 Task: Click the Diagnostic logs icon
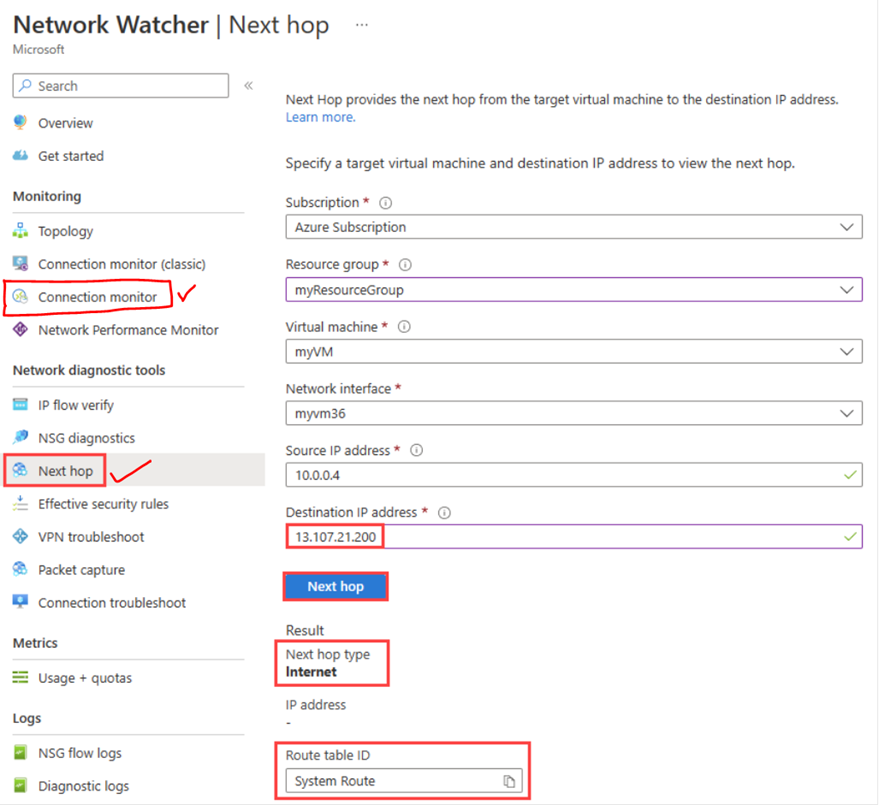click(x=20, y=785)
